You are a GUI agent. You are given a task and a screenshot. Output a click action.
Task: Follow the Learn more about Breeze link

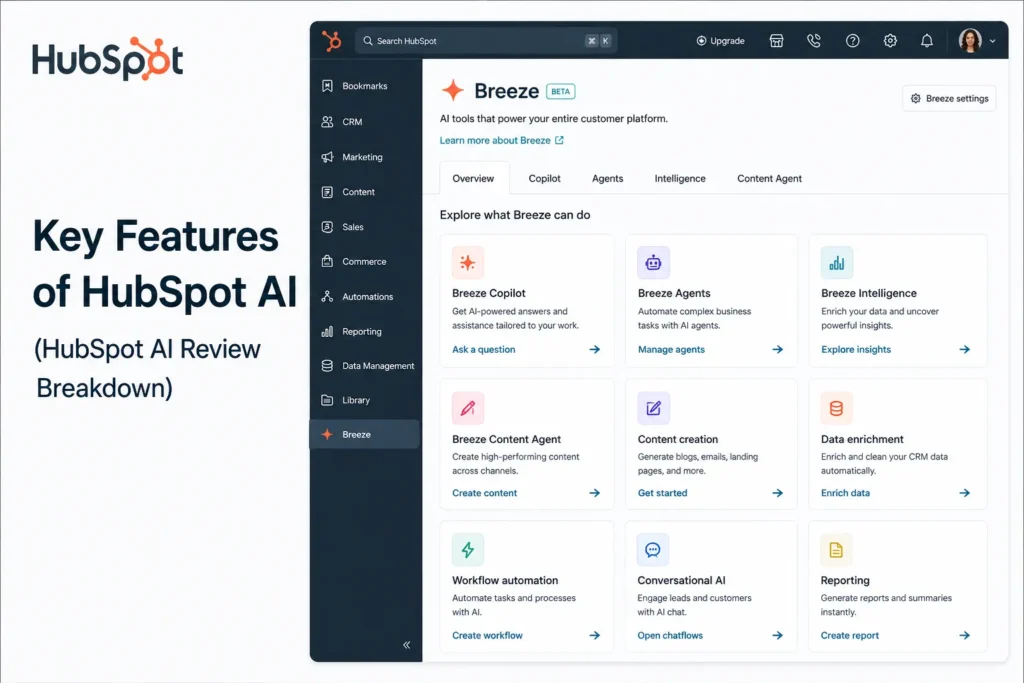(501, 140)
